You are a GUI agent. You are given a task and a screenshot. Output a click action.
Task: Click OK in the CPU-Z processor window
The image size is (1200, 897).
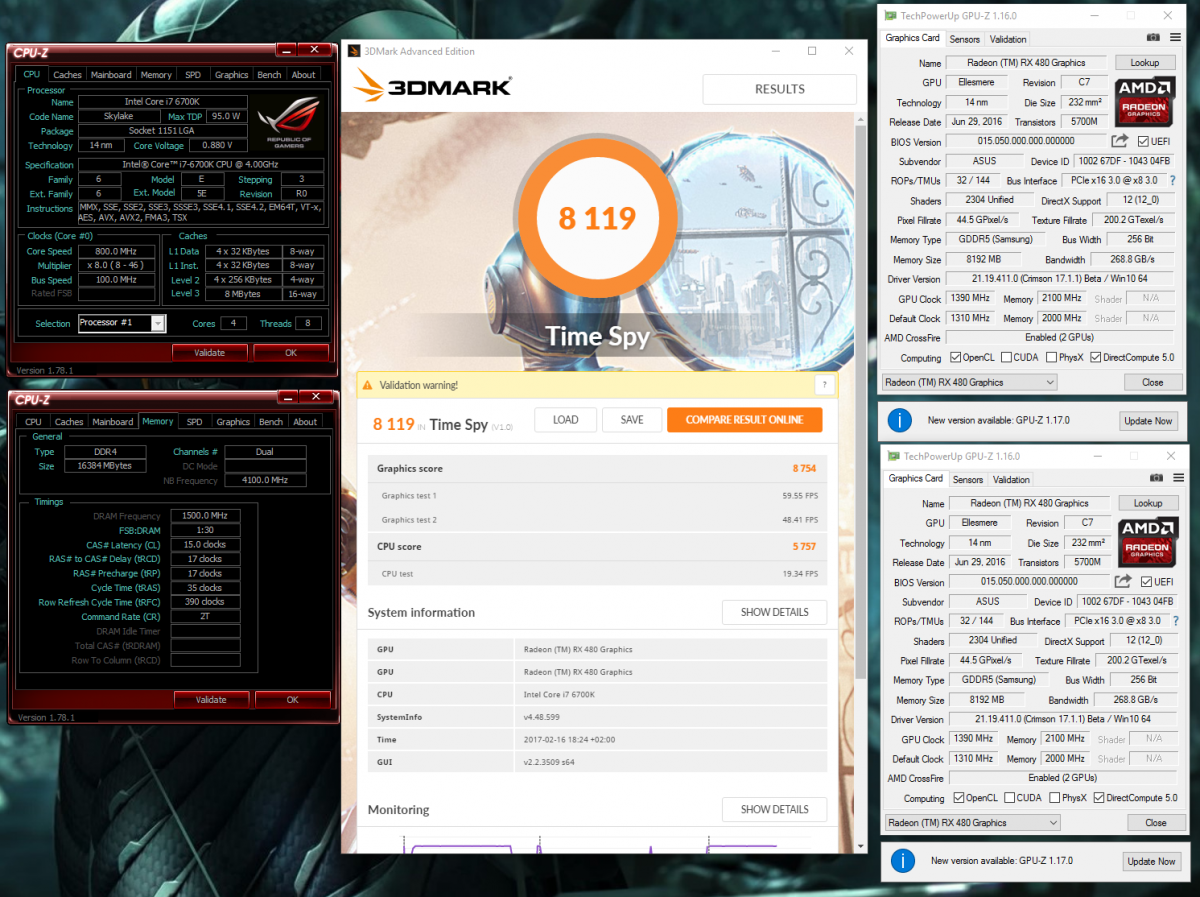291,352
